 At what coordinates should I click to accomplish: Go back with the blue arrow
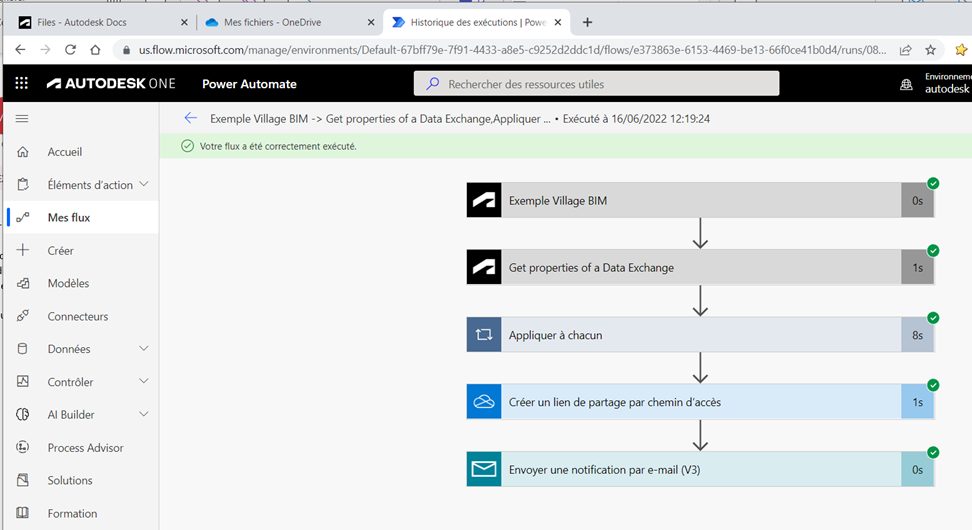[x=190, y=118]
